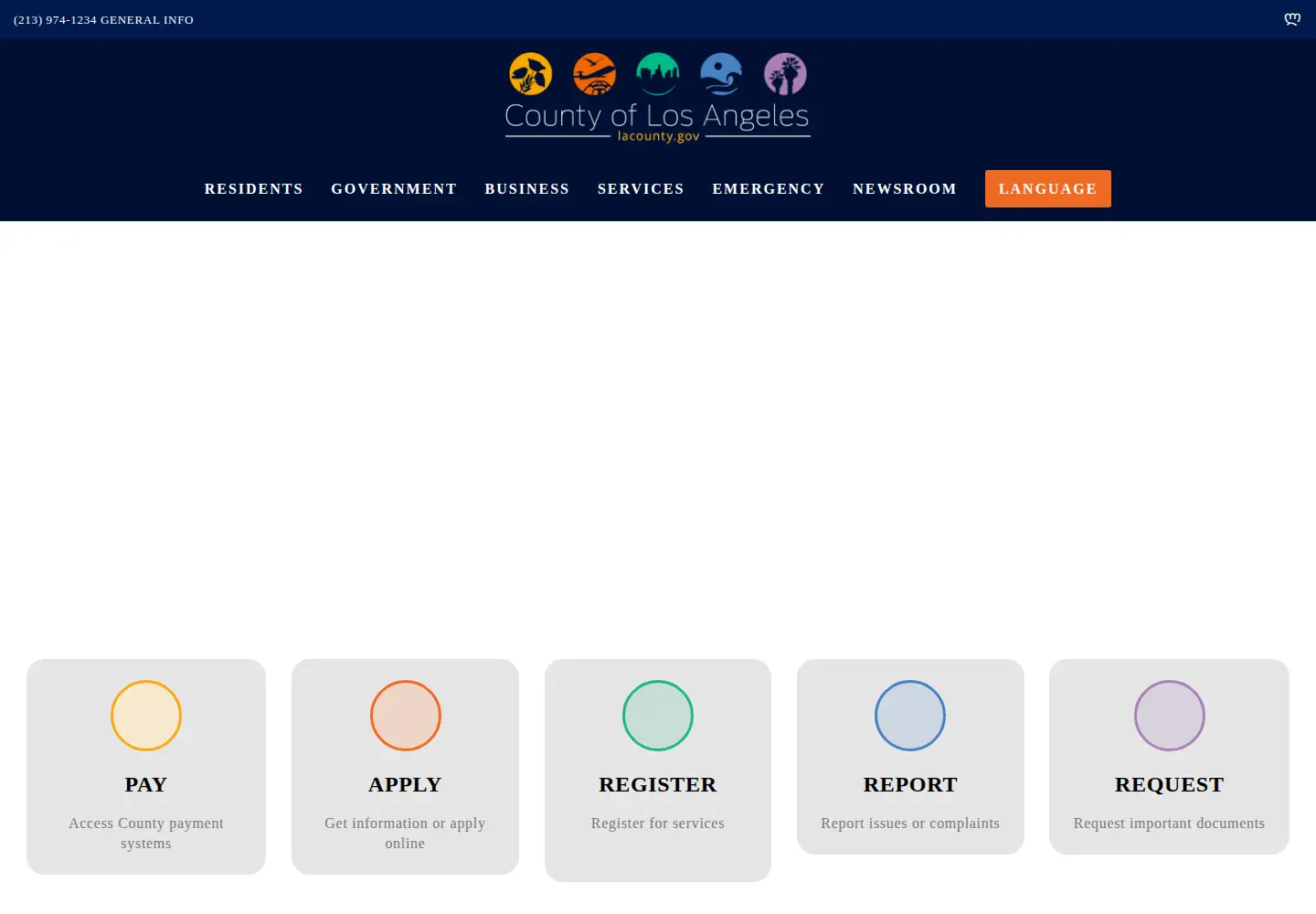The height and width of the screenshot is (914, 1316).
Task: Click the purple palm trees emblem
Action: (785, 74)
